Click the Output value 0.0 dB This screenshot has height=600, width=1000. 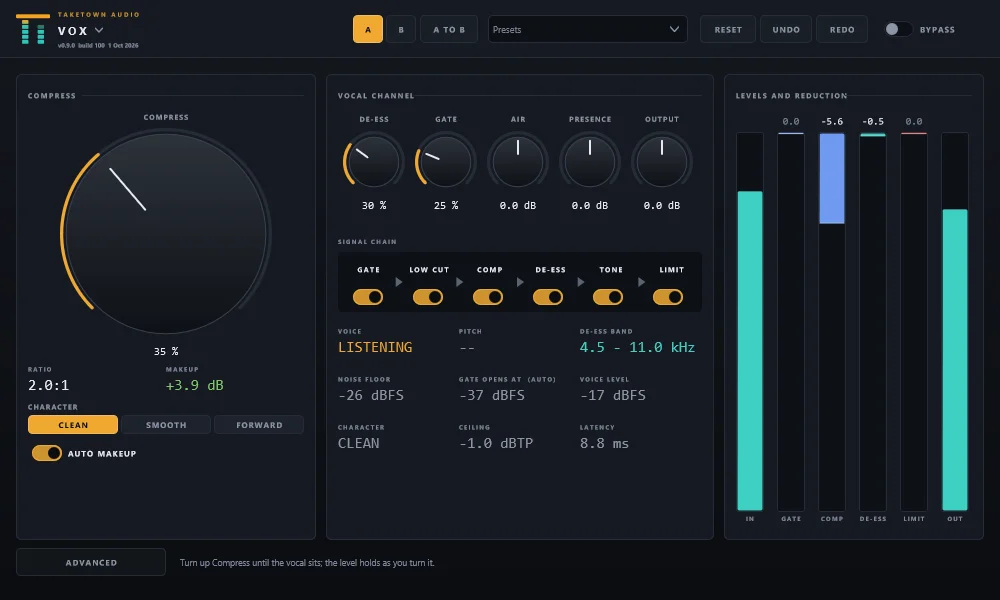(x=662, y=205)
